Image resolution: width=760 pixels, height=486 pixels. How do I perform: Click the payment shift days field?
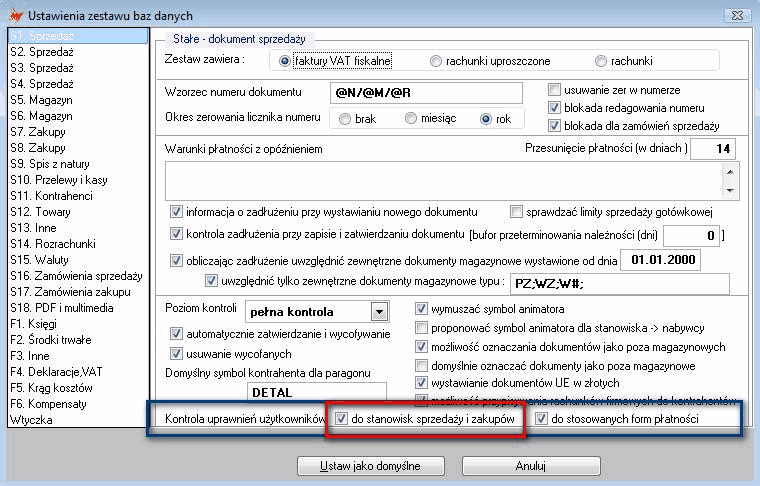pyautogui.click(x=712, y=149)
